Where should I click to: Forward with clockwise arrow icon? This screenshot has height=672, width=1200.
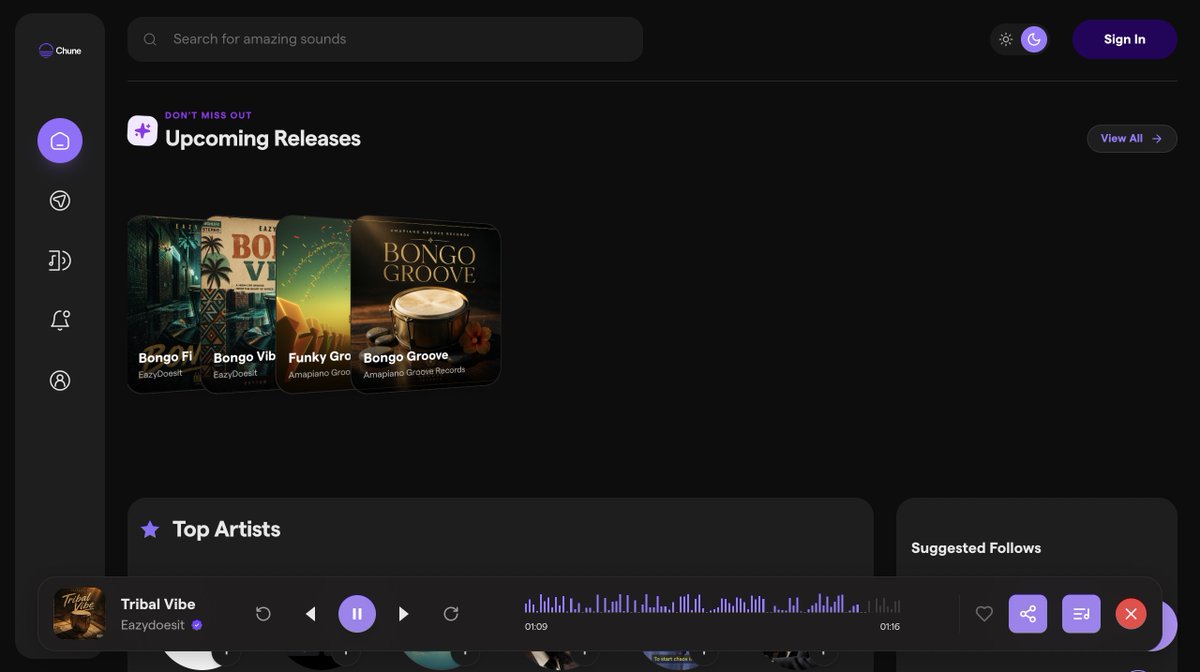coord(451,614)
